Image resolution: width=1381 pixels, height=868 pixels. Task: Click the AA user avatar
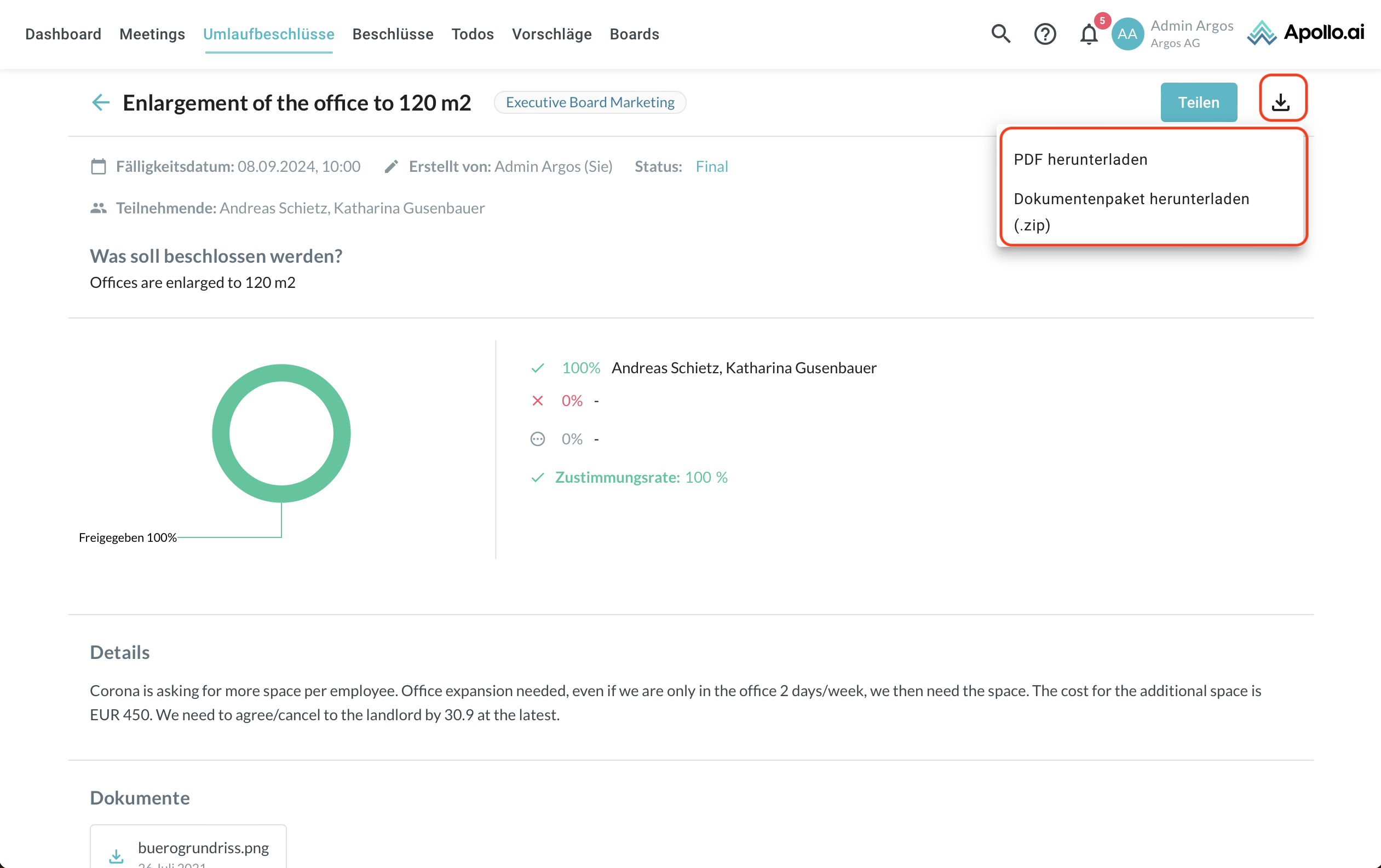pos(1127,34)
